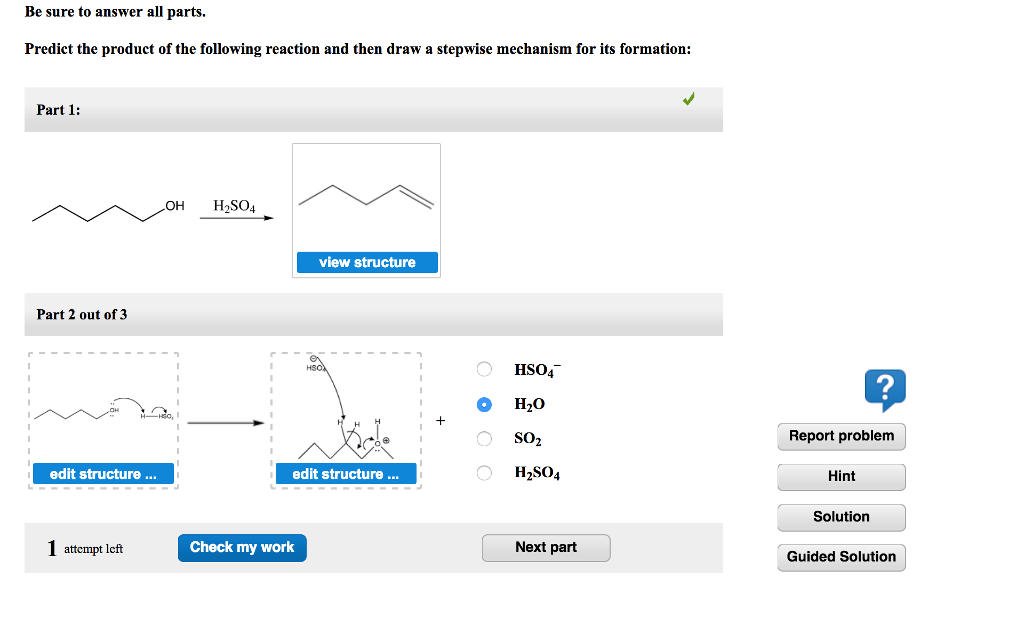Screen dimensions: 1024x642
Task: Click the first edit structure button
Action: point(103,473)
